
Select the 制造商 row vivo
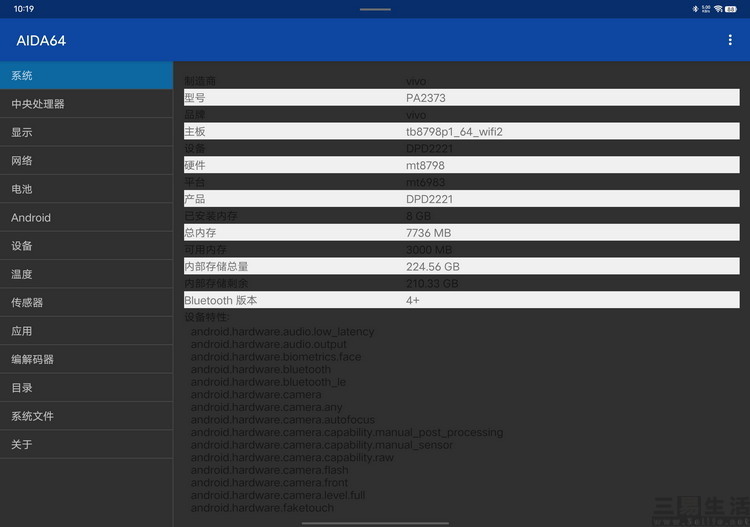462,81
